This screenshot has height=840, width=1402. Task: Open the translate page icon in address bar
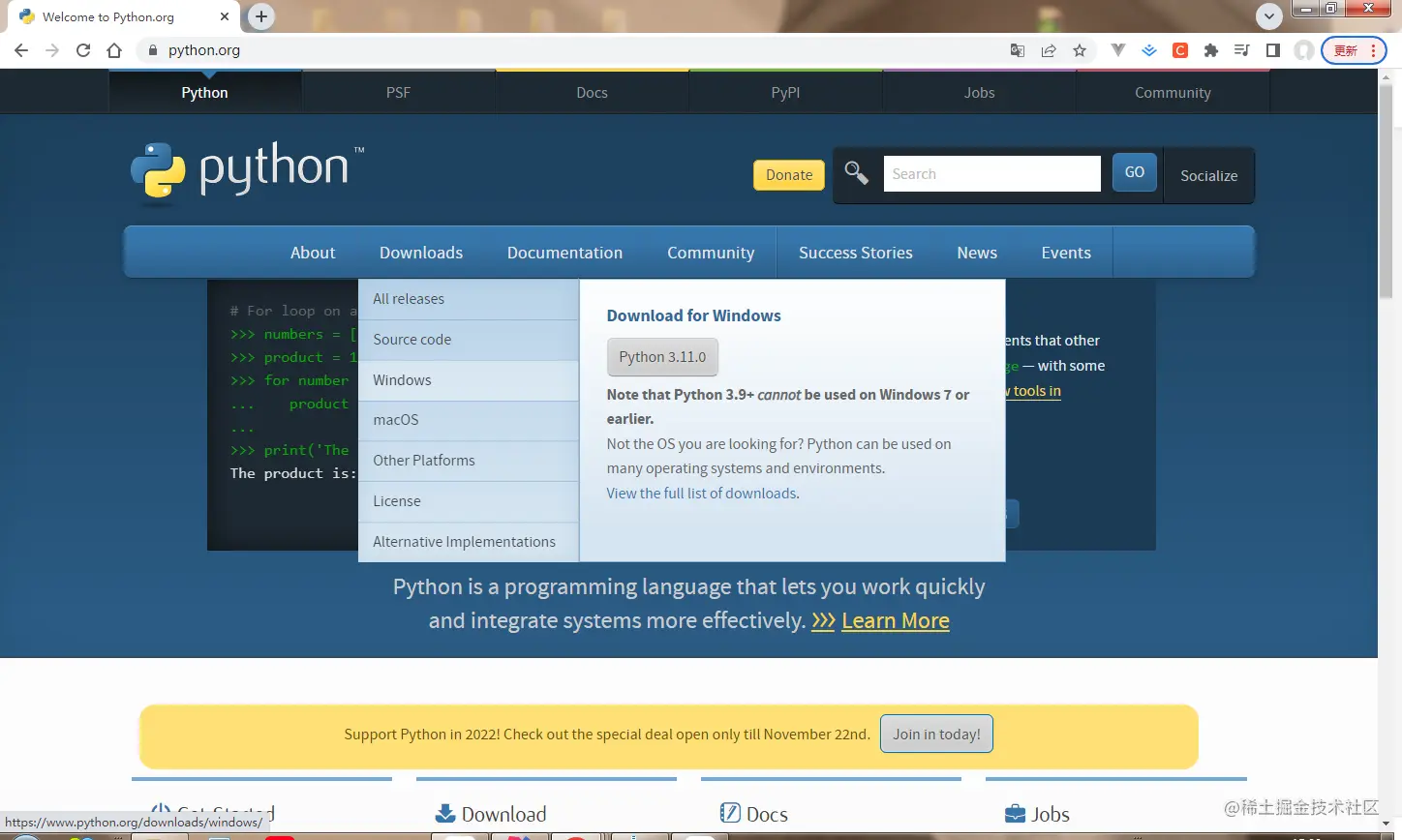[x=1018, y=50]
